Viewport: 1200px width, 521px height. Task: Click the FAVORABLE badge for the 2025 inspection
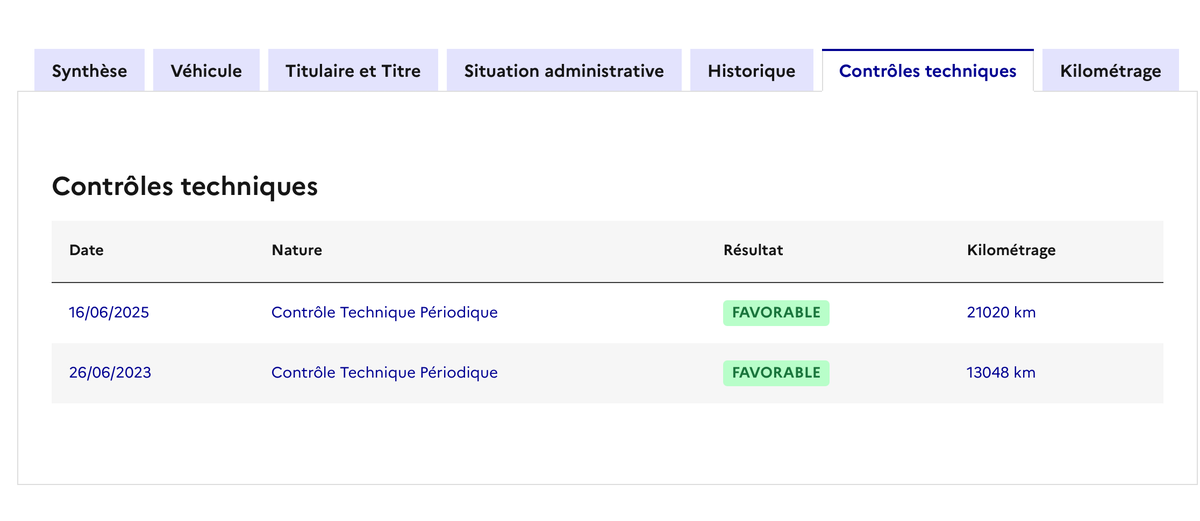(776, 312)
